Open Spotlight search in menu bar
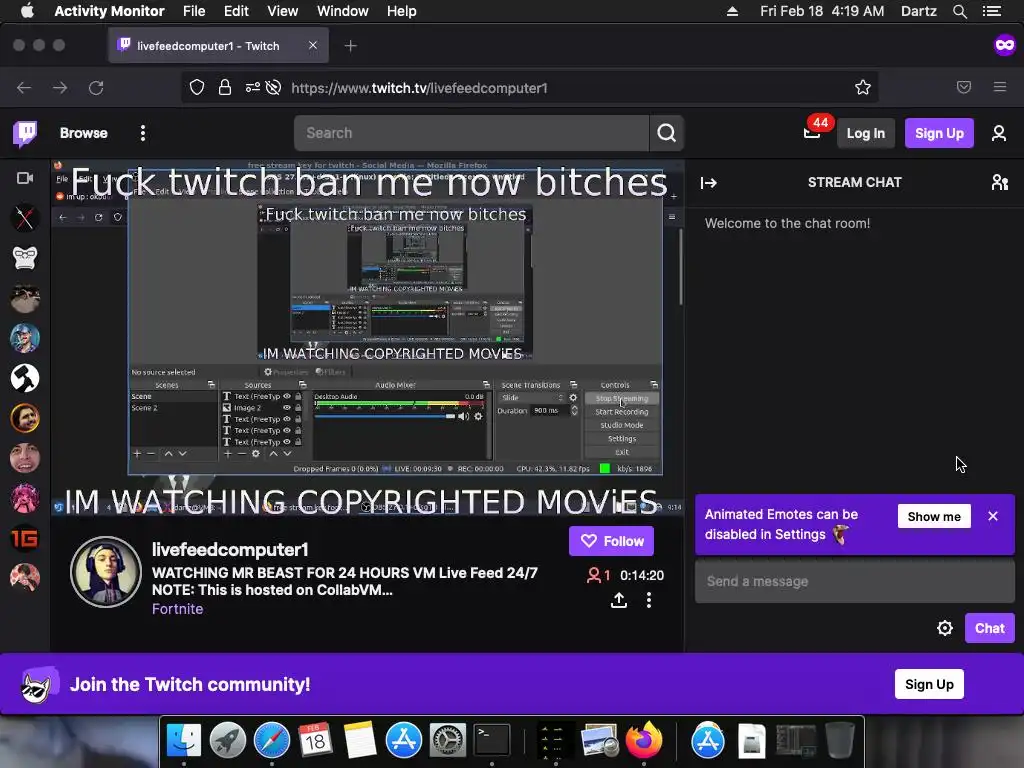This screenshot has width=1024, height=768. 959,11
